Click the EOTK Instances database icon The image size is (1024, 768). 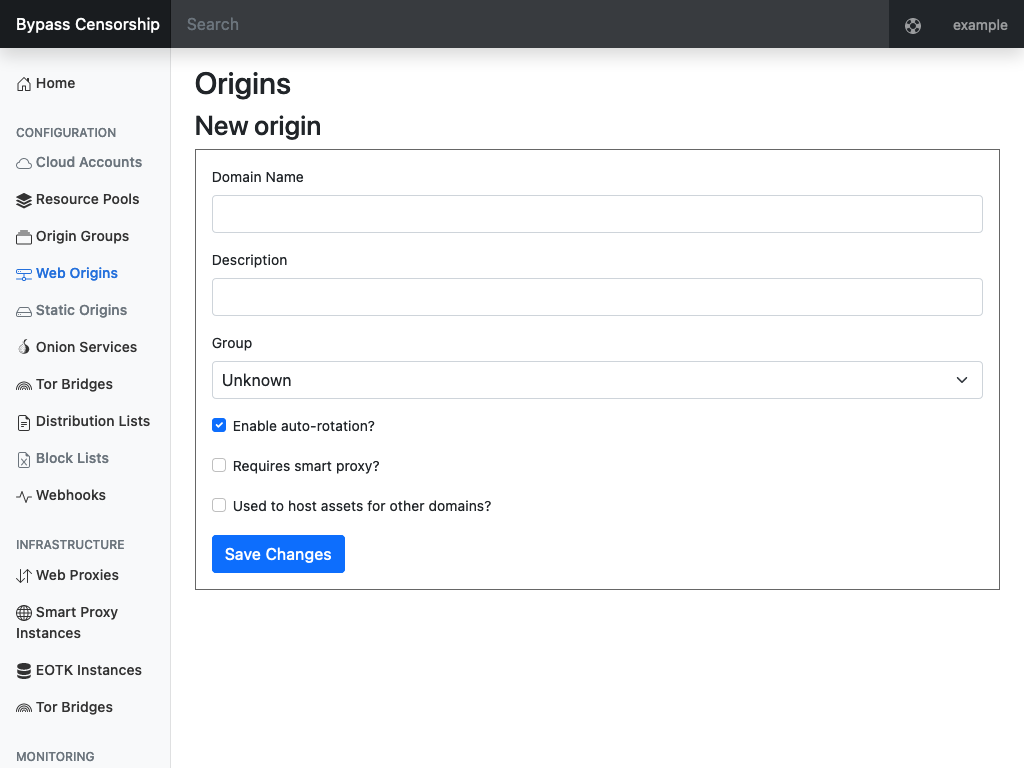(24, 671)
